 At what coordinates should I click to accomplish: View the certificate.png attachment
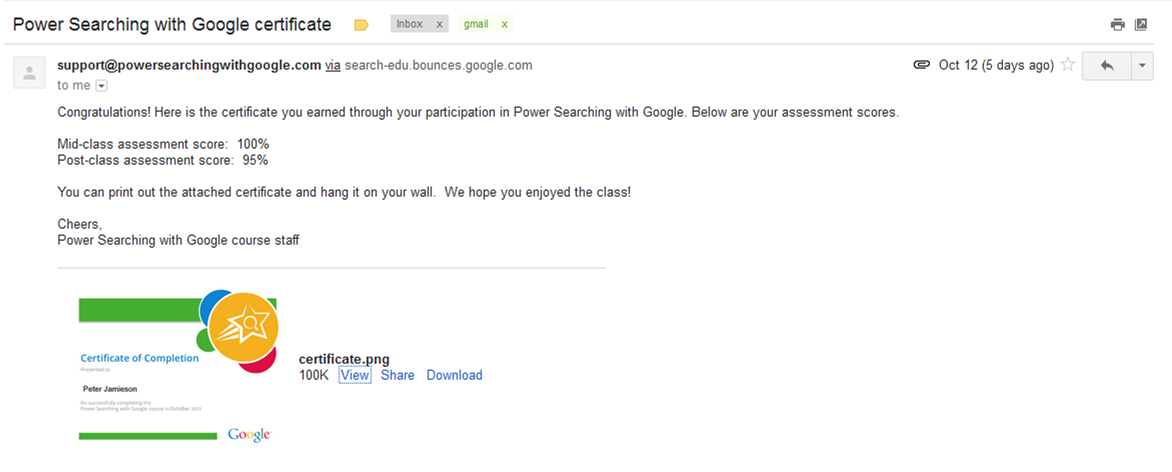click(355, 375)
